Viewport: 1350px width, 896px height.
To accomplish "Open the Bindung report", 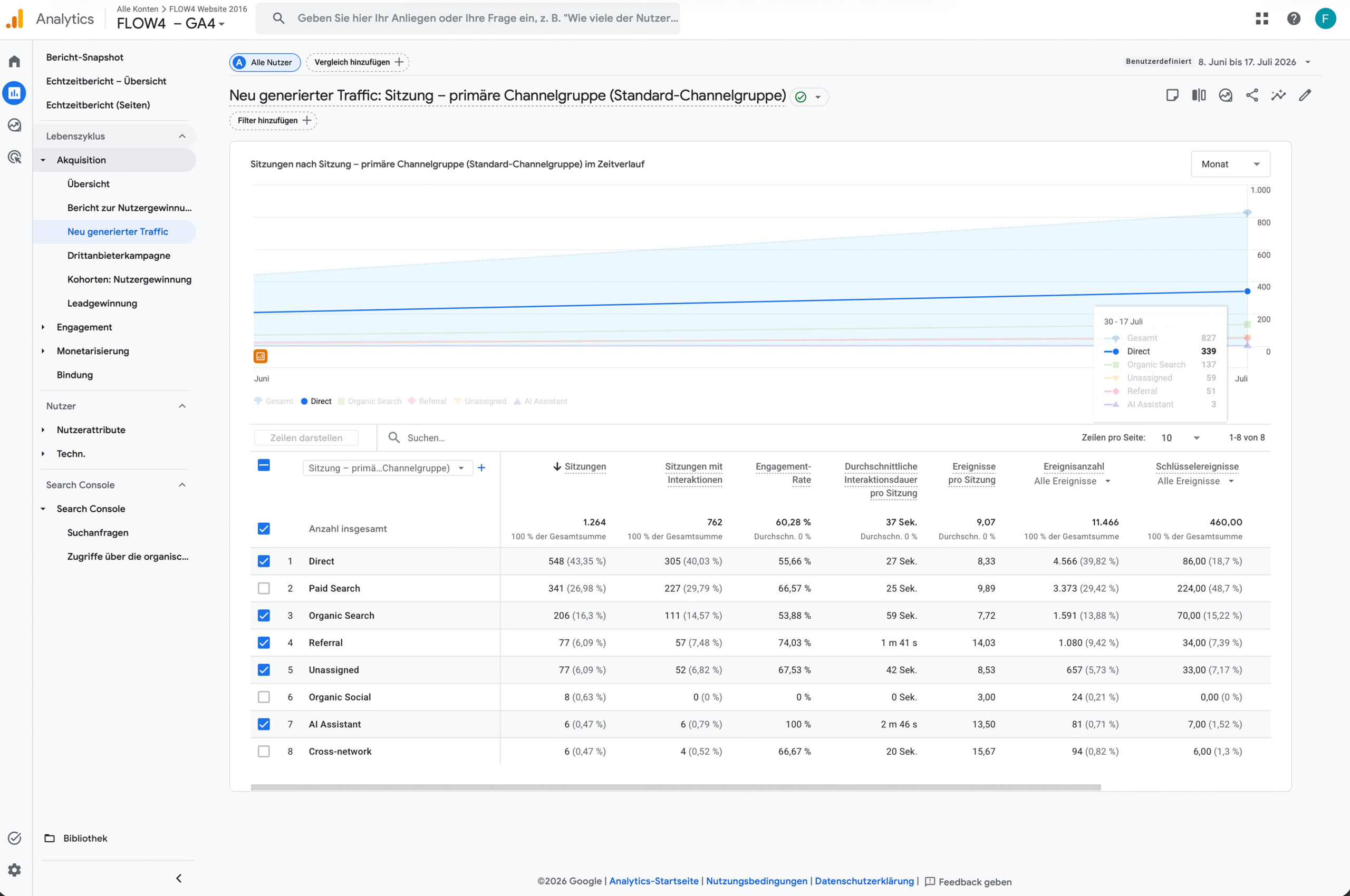I will (x=75, y=375).
